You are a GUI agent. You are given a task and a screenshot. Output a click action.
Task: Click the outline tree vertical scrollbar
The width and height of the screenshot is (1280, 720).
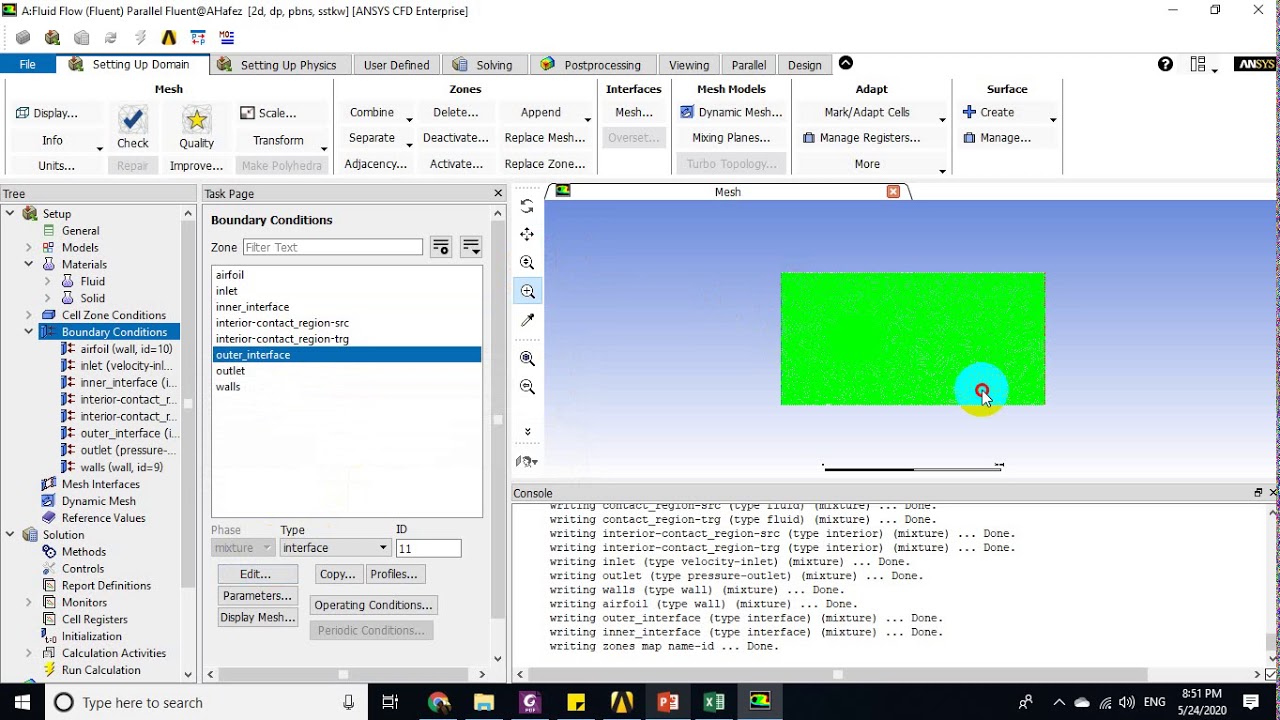pos(188,404)
